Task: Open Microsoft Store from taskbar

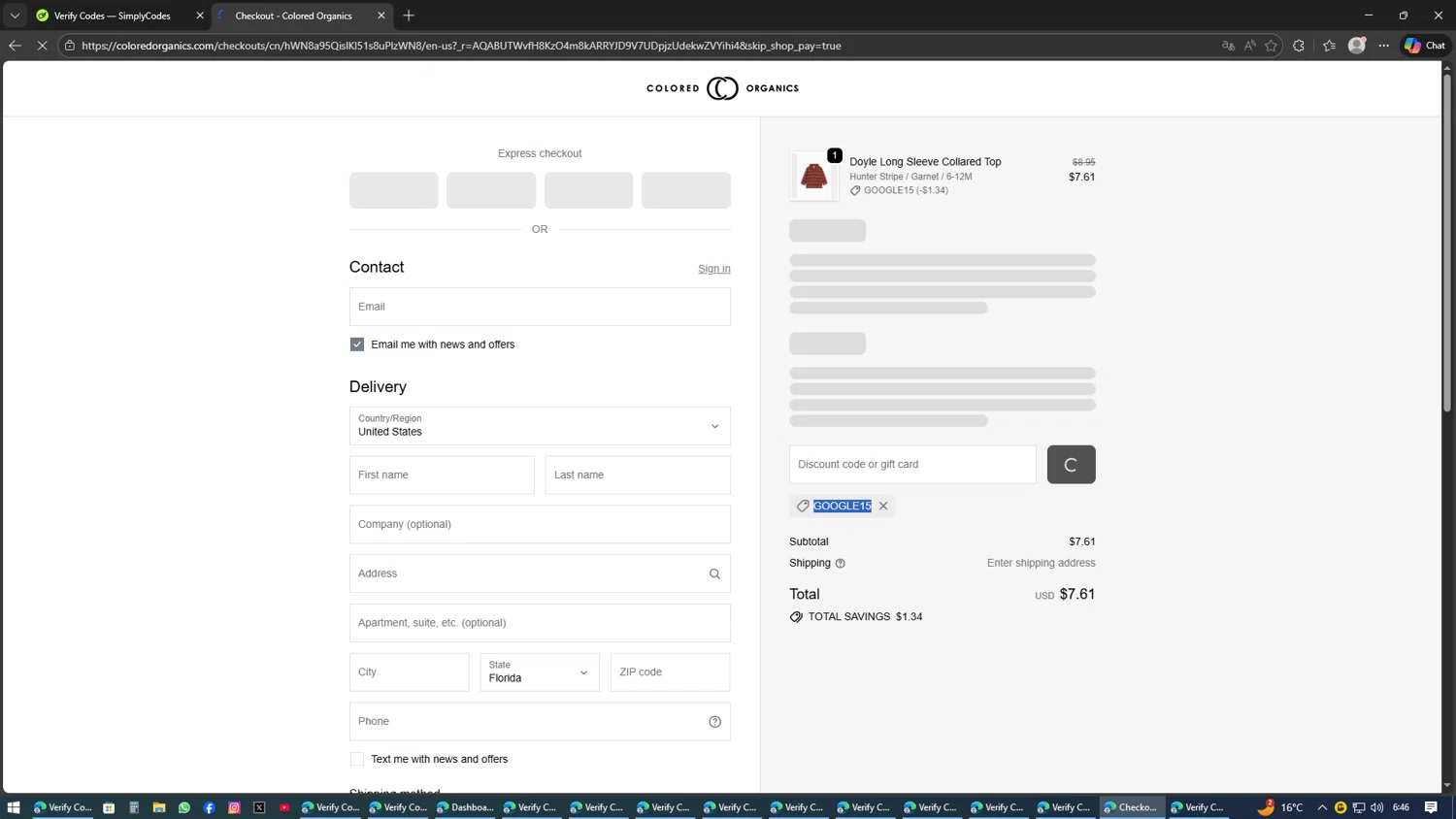Action: click(x=109, y=807)
